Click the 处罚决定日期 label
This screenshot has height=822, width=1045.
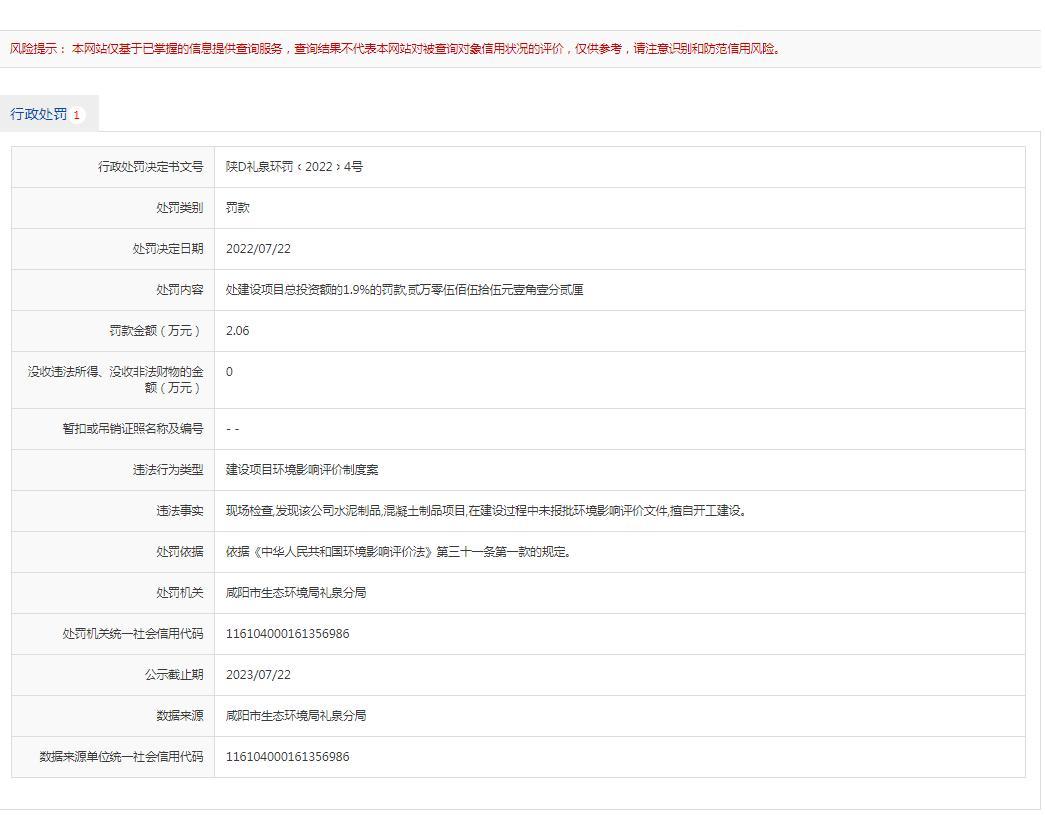tap(168, 249)
